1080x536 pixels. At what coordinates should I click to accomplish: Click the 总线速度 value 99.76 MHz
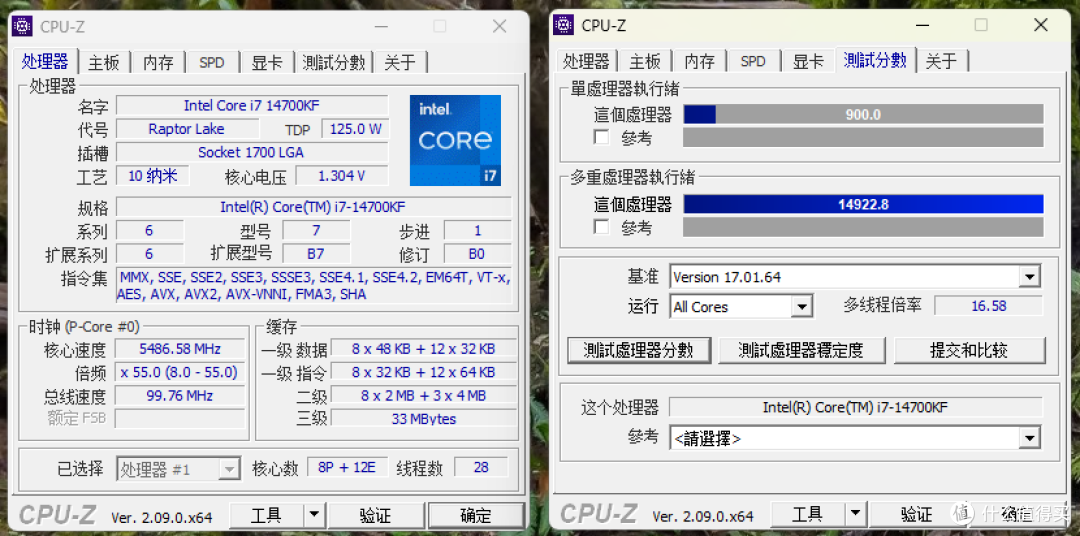point(180,395)
